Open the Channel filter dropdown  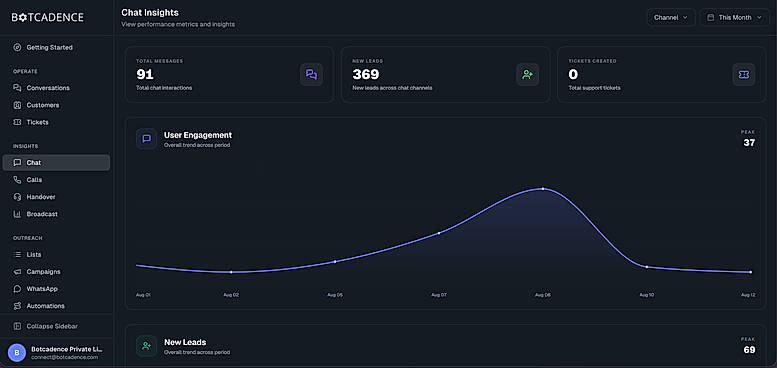coord(671,17)
